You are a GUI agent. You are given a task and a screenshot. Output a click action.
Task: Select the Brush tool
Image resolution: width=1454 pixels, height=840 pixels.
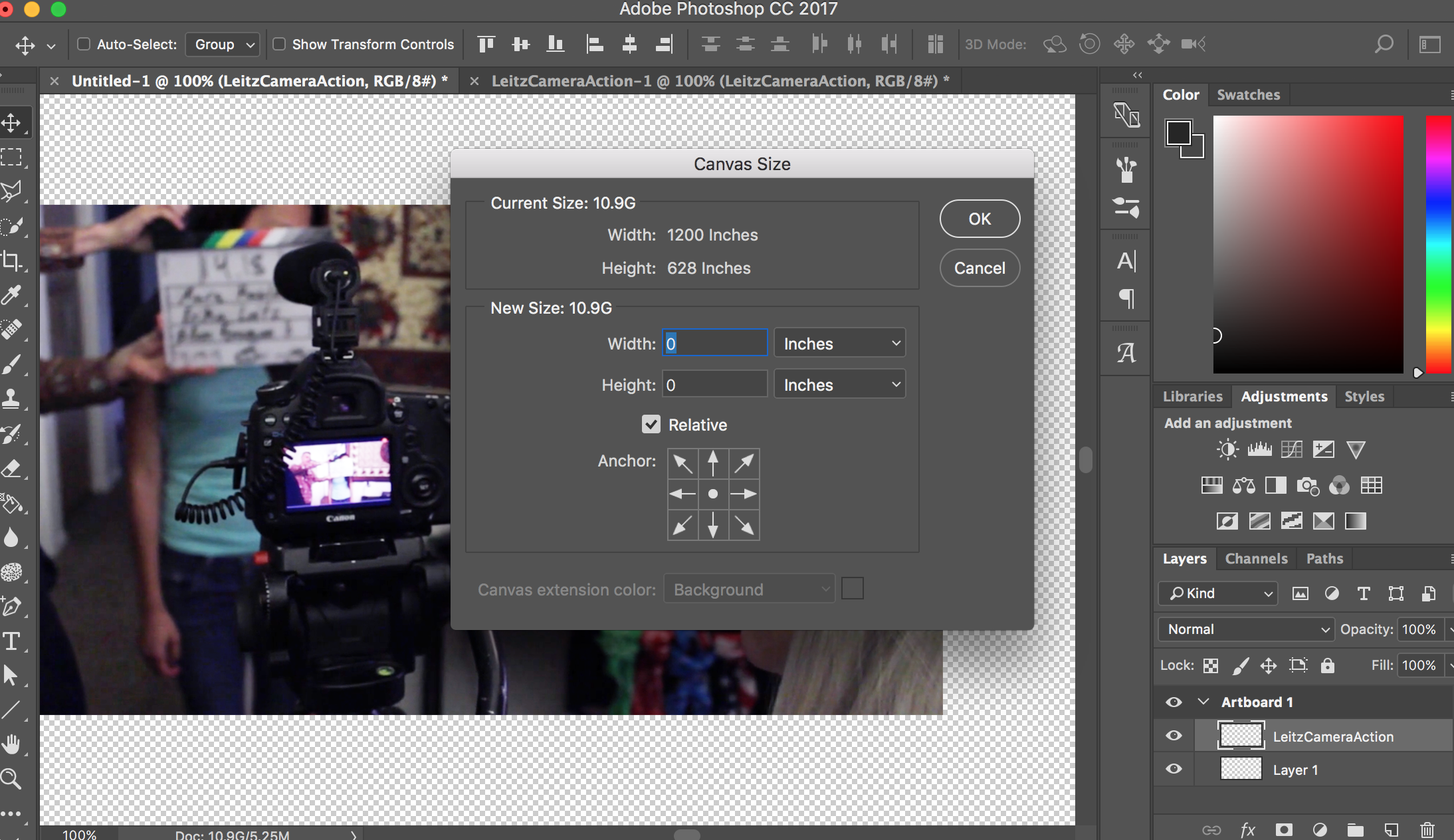pos(12,365)
